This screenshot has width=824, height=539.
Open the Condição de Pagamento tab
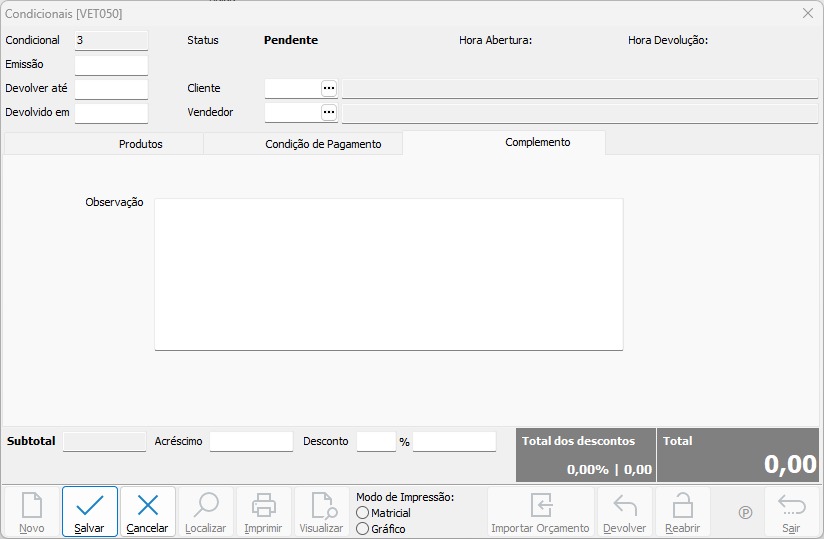(x=323, y=144)
